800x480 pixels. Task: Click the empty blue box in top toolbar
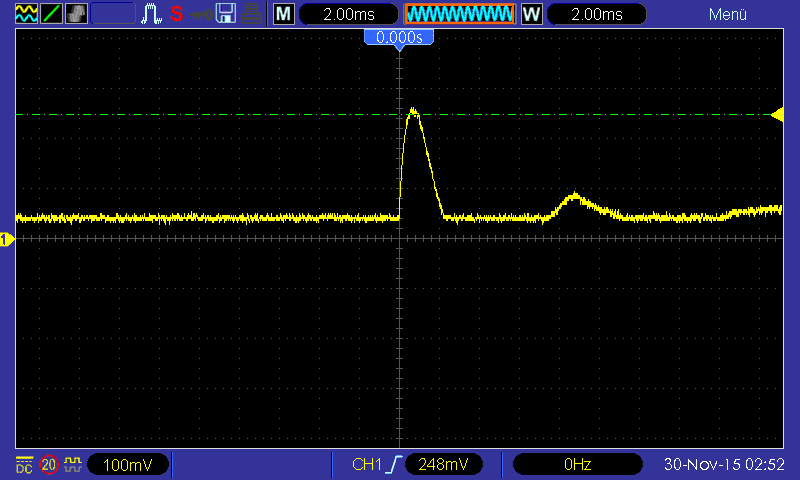coord(113,13)
